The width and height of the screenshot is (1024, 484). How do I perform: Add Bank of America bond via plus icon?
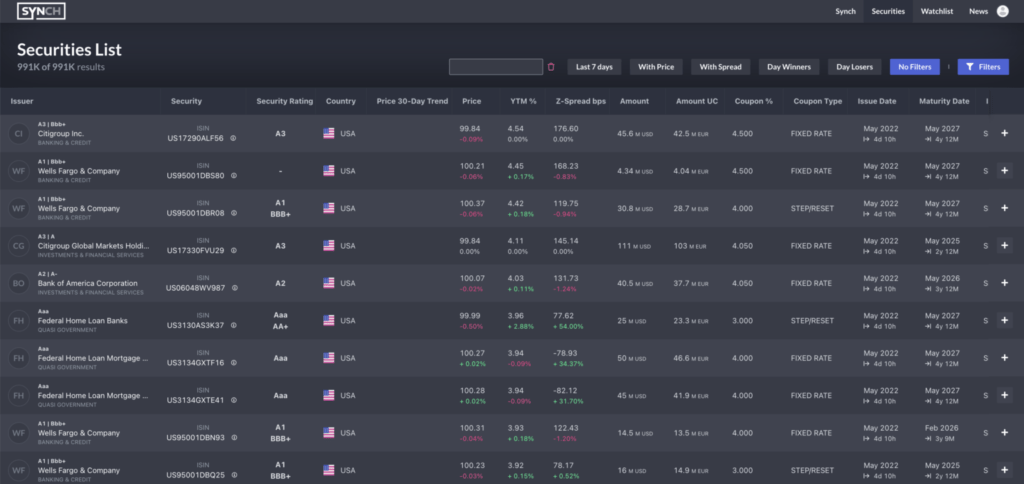(1004, 284)
